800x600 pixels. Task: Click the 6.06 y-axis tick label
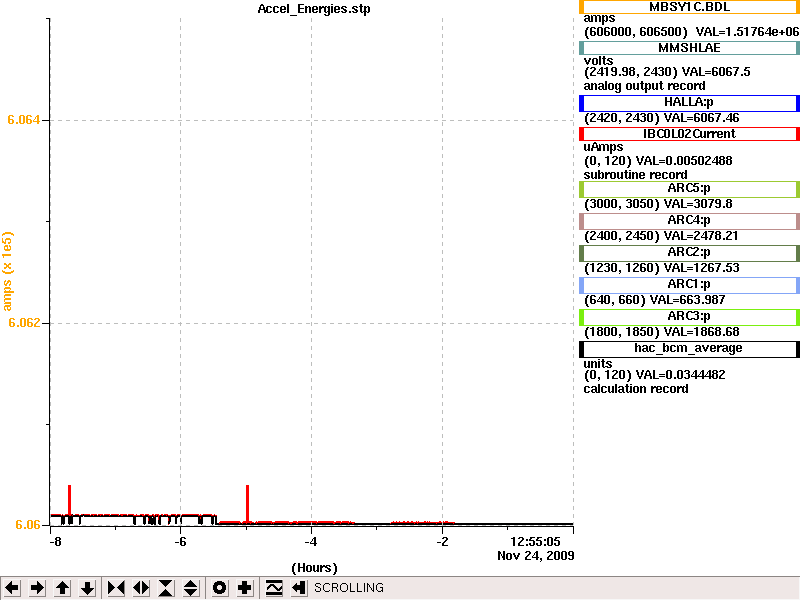pos(28,524)
